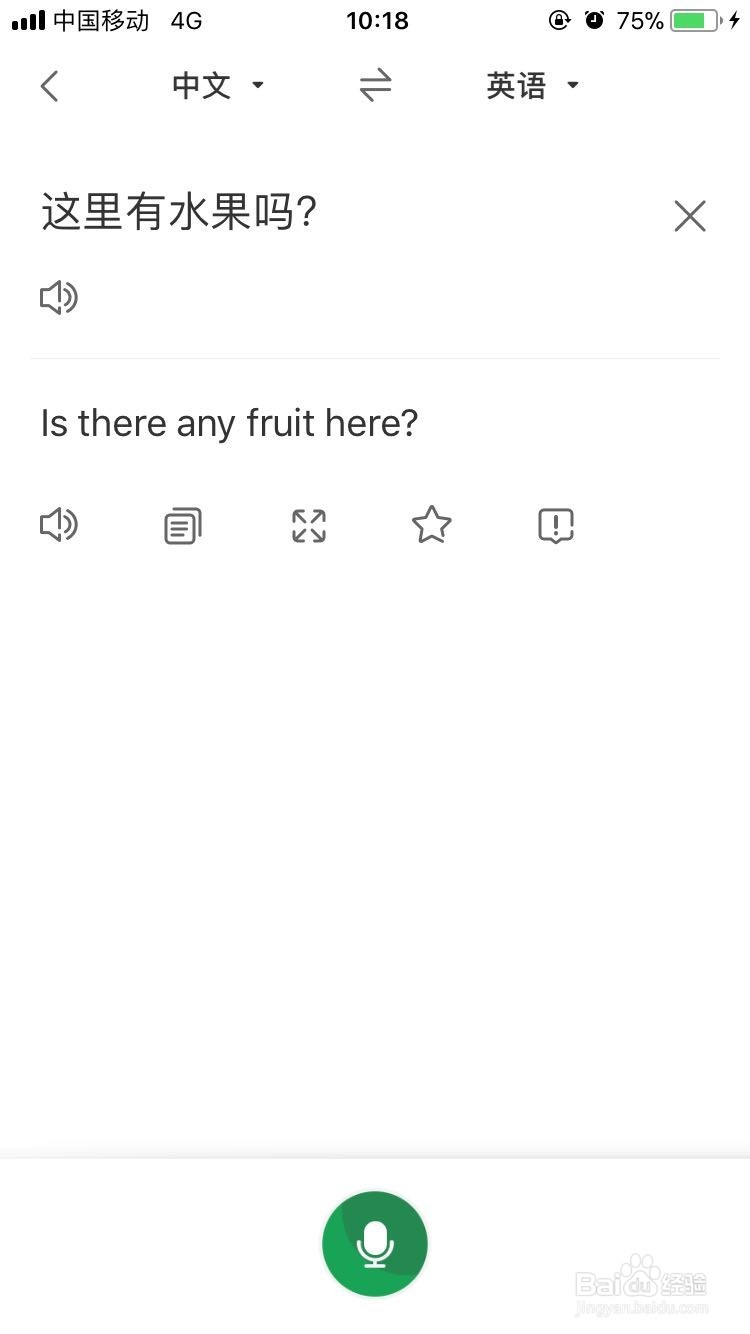Play audio of the English translation

(59, 525)
